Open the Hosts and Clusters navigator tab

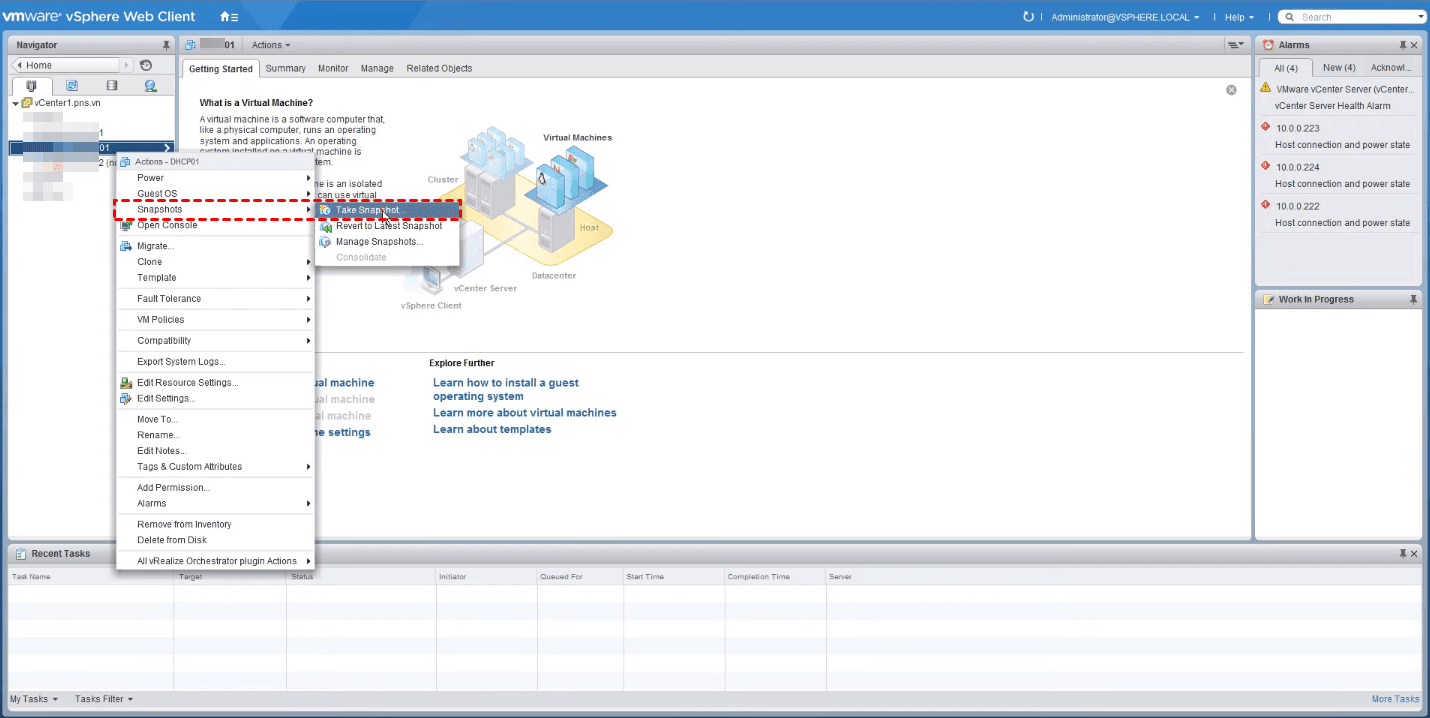click(x=31, y=86)
